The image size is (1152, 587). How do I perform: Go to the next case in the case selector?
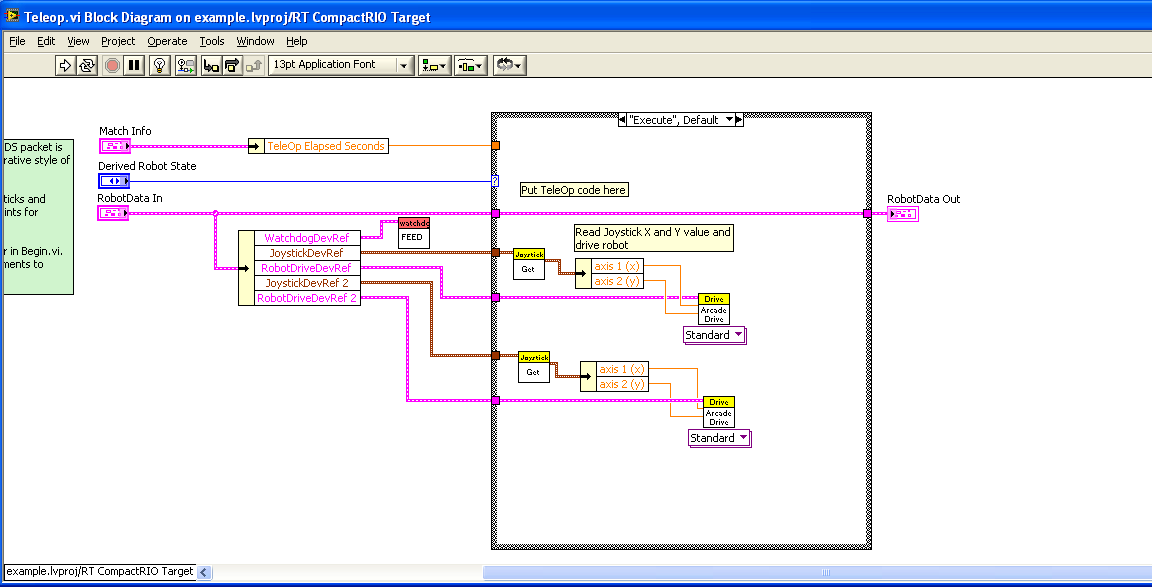click(x=739, y=120)
